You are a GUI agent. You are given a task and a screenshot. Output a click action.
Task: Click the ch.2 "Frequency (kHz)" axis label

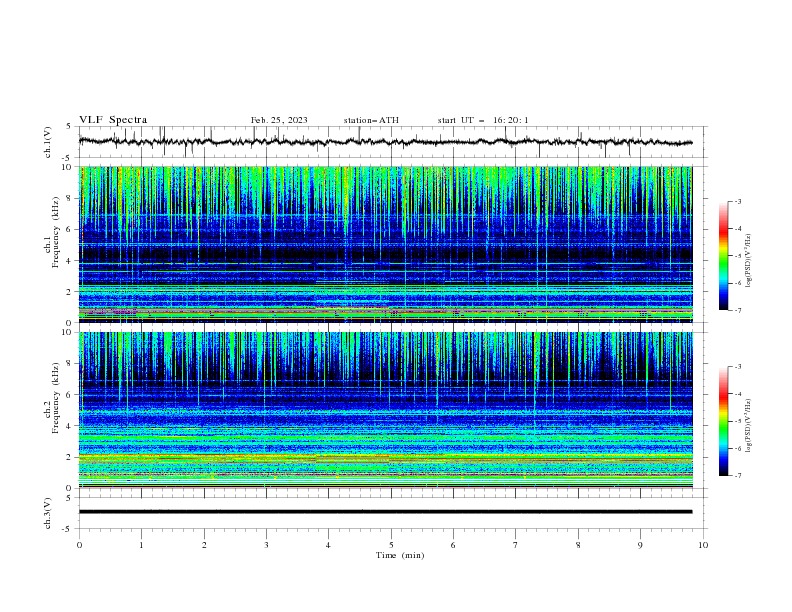(56, 398)
